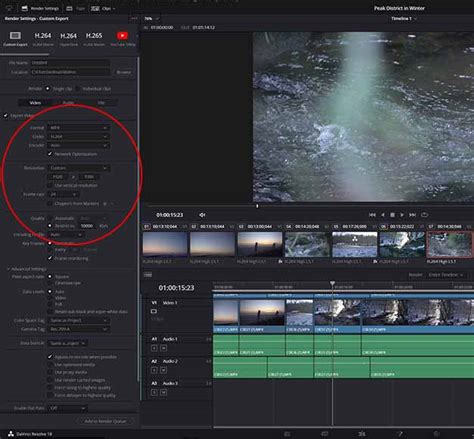474x439 pixels.
Task: Toggle Frame reordering checkbox
Action: pyautogui.click(x=50, y=258)
